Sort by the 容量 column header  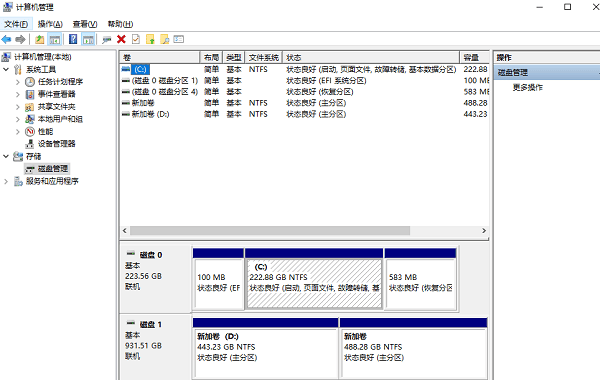(x=474, y=57)
